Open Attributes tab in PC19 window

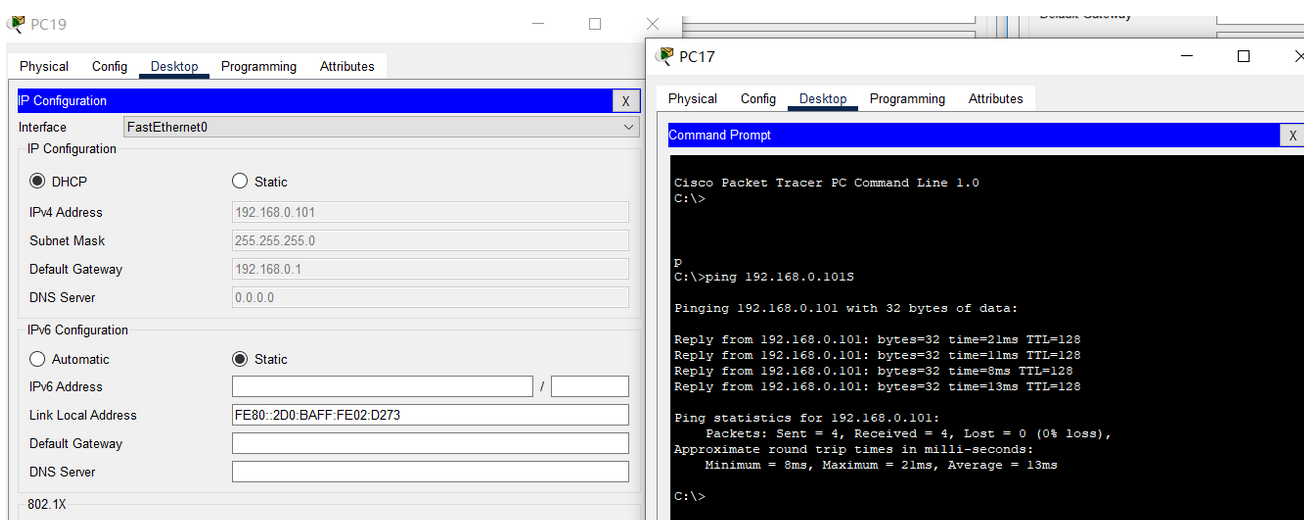click(347, 66)
